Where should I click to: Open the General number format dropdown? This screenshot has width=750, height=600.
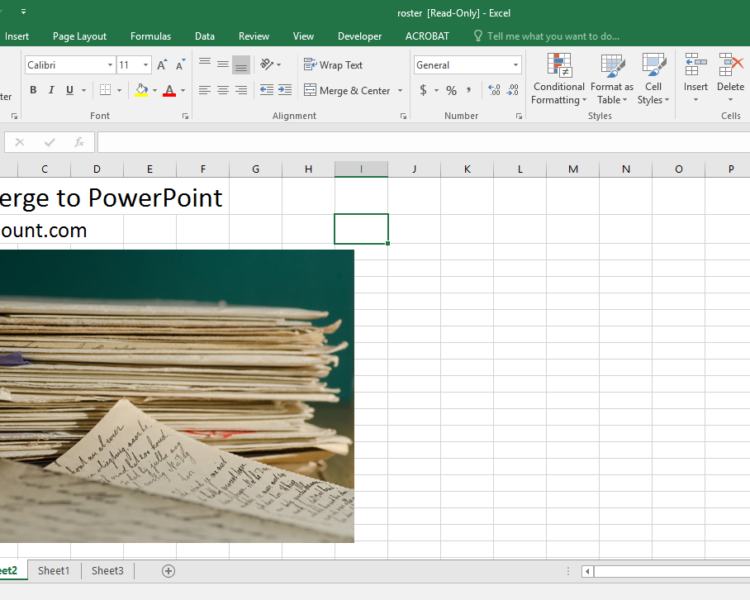point(516,65)
